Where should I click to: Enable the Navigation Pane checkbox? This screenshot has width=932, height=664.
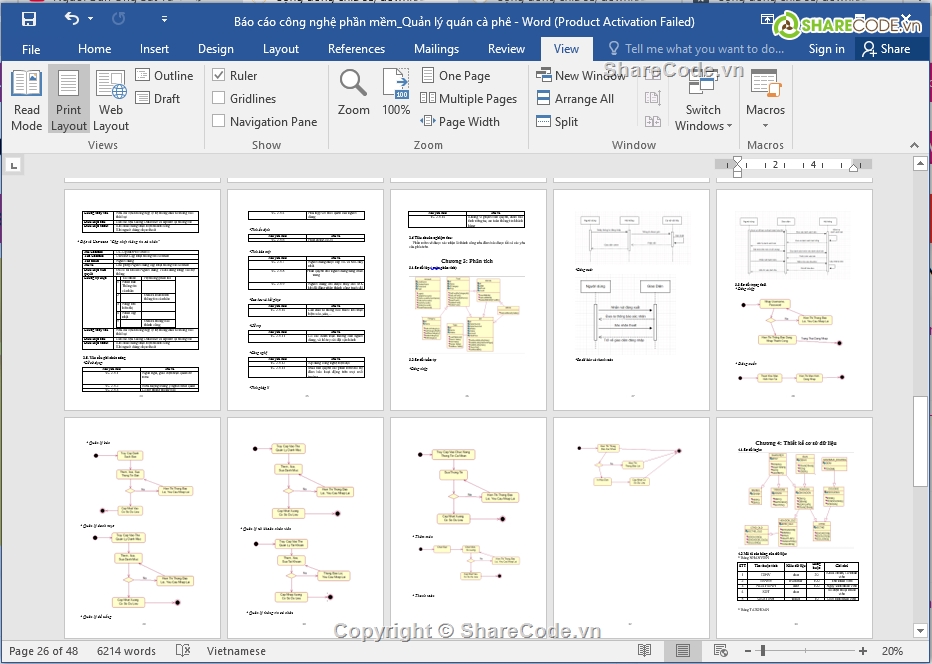[x=219, y=121]
